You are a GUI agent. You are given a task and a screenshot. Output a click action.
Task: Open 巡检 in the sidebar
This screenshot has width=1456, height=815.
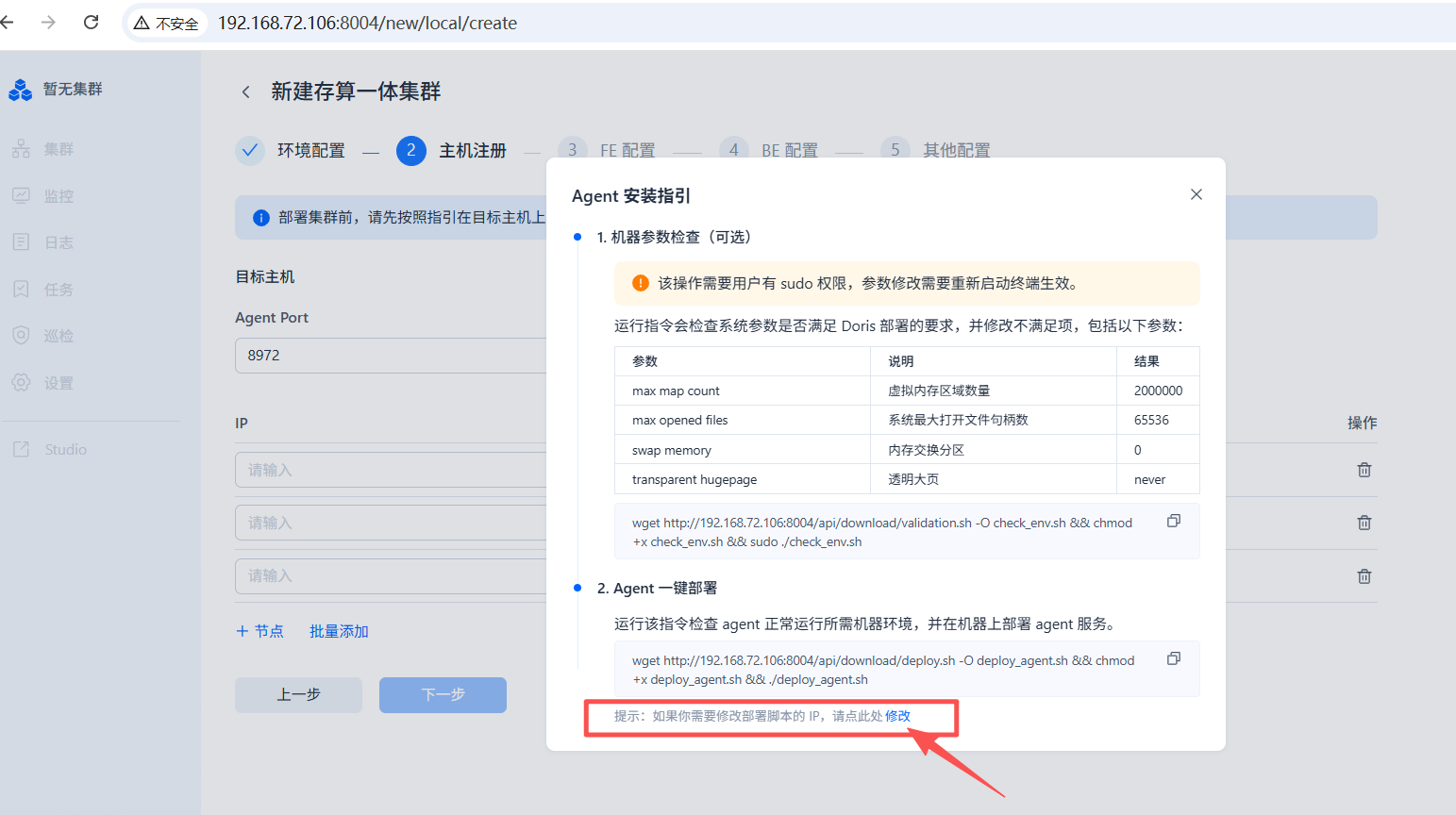pyautogui.click(x=58, y=336)
